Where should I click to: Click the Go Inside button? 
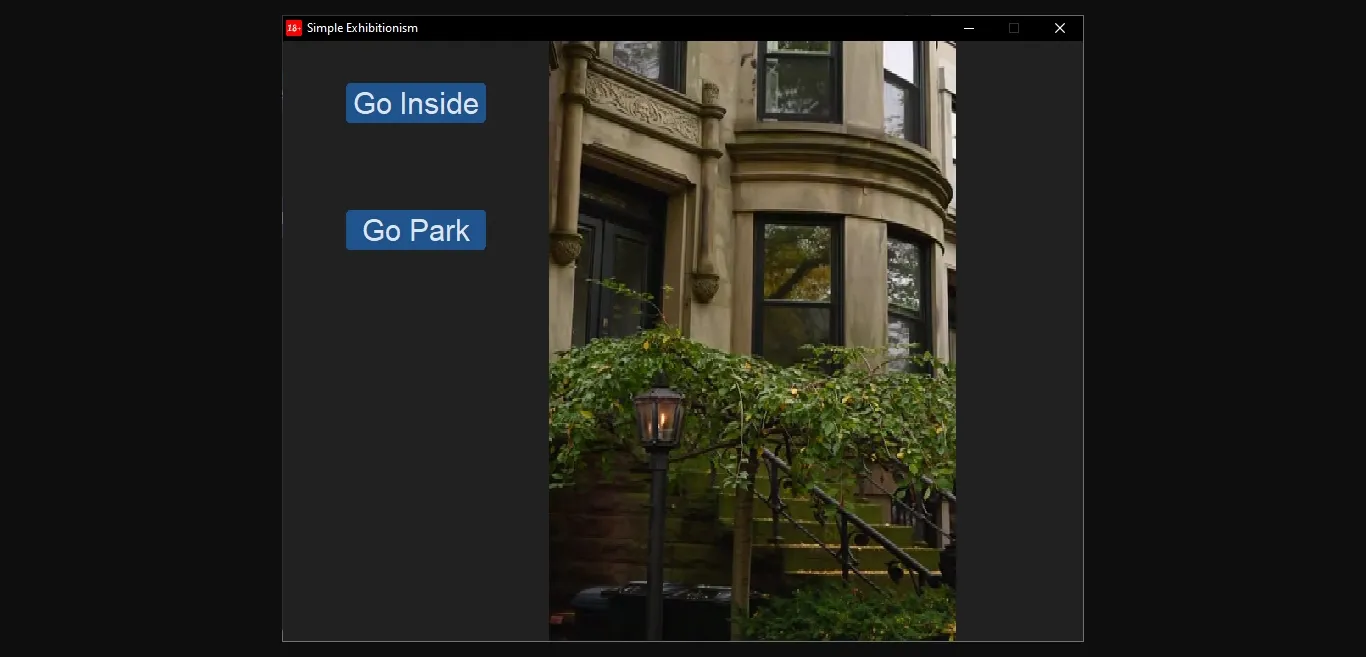pyautogui.click(x=416, y=103)
